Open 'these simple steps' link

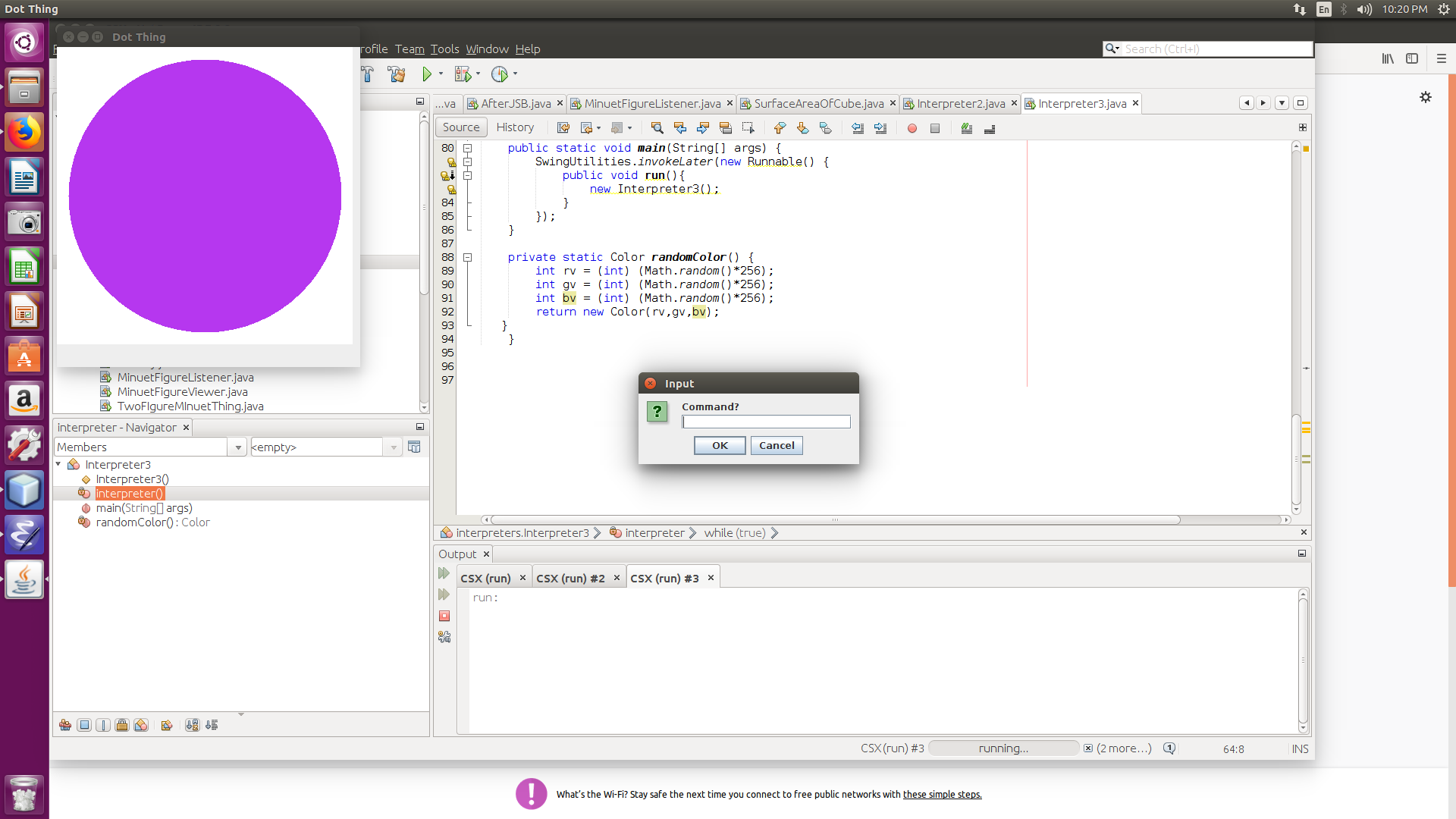click(x=942, y=795)
